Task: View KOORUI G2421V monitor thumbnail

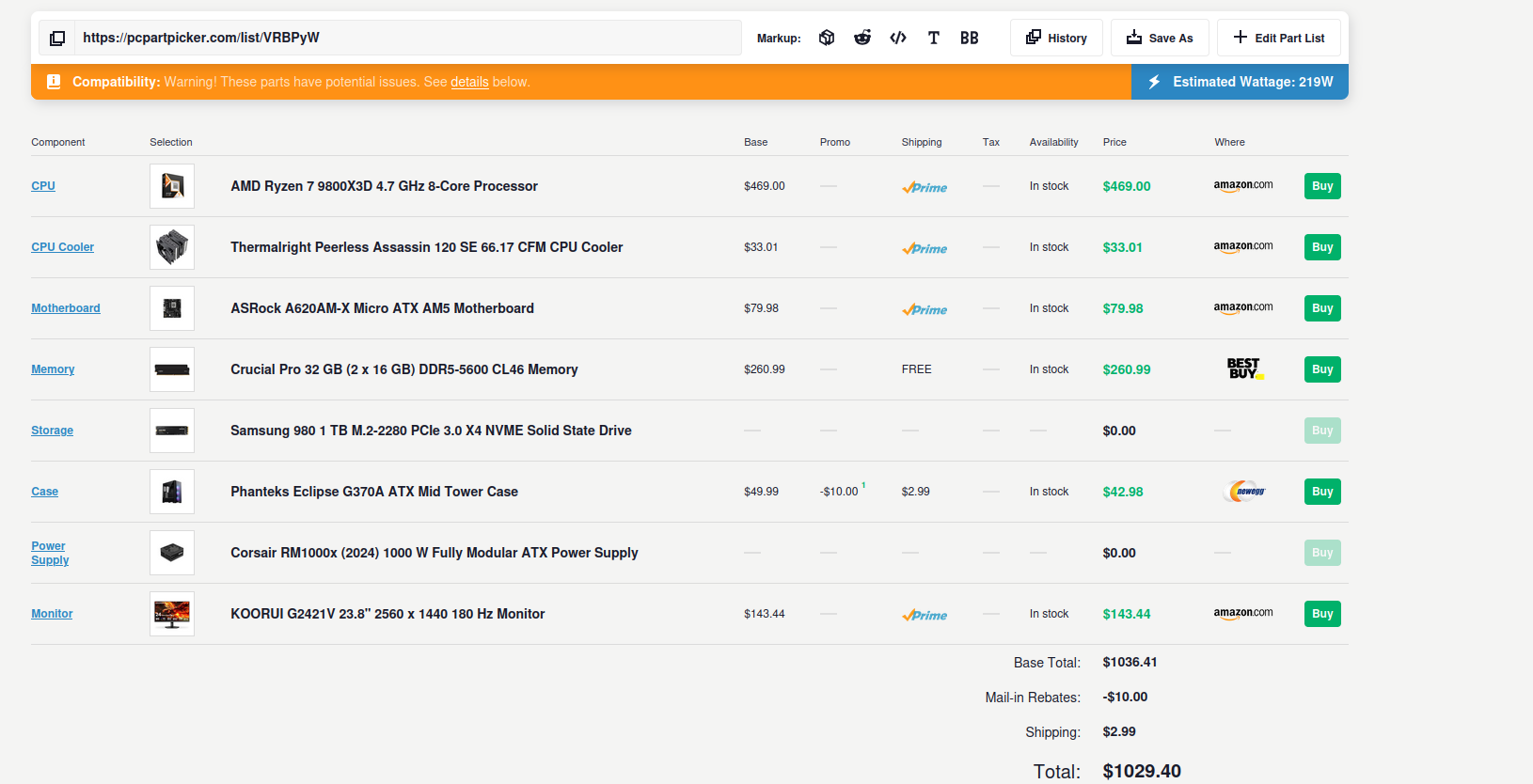Action: point(172,614)
